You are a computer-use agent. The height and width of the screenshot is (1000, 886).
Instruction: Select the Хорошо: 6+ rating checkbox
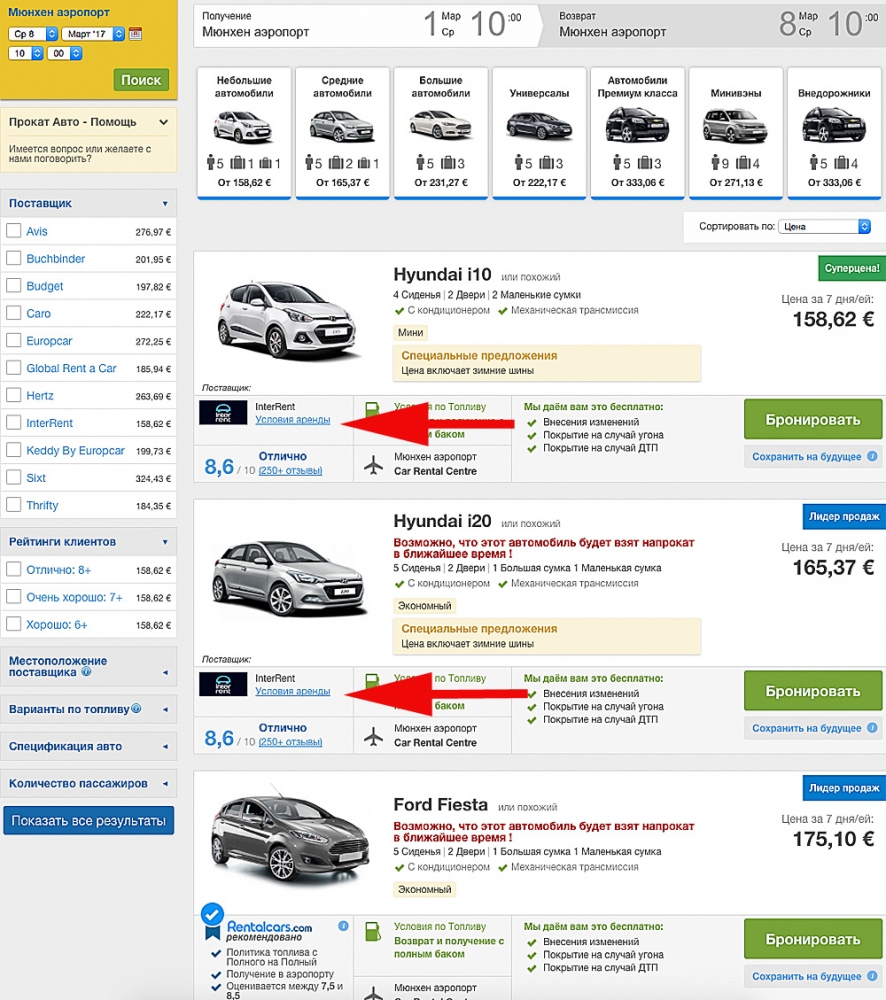coord(13,624)
